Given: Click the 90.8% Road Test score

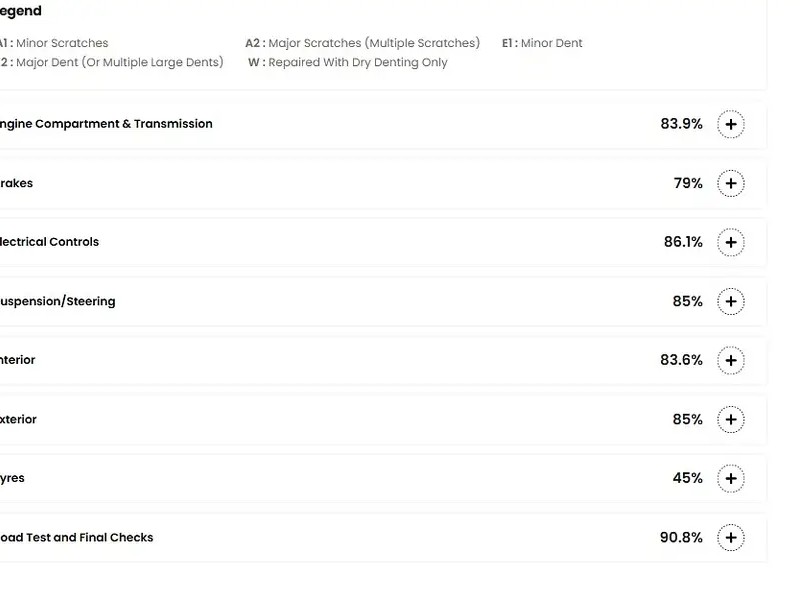Looking at the screenshot, I should click(681, 537).
